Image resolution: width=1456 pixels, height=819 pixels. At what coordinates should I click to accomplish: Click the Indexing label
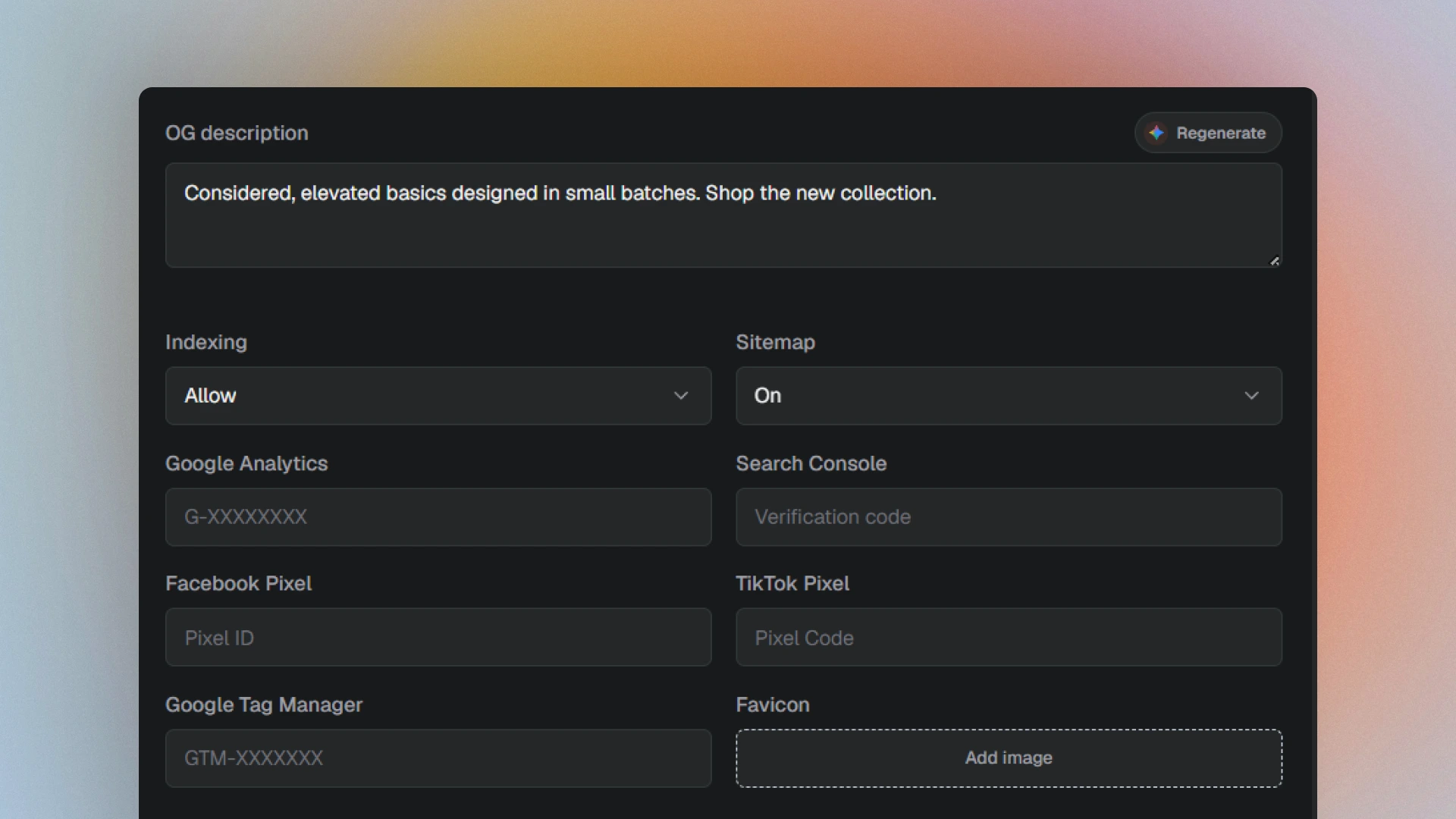[x=206, y=342]
